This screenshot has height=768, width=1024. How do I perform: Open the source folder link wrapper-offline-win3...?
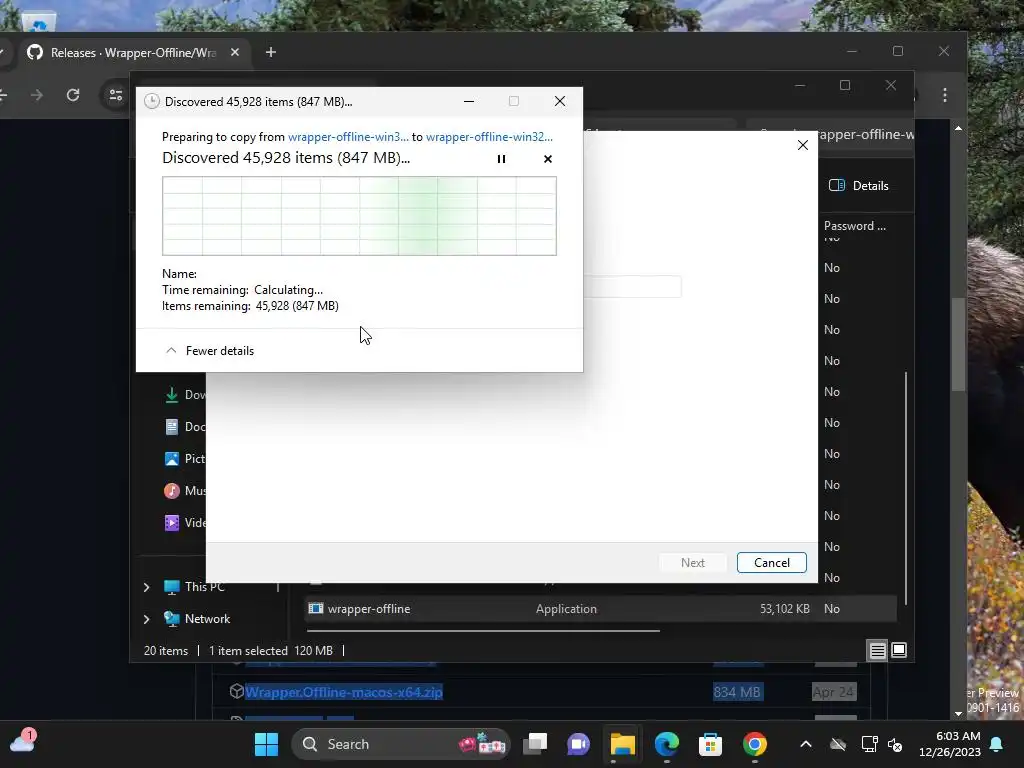[348, 136]
